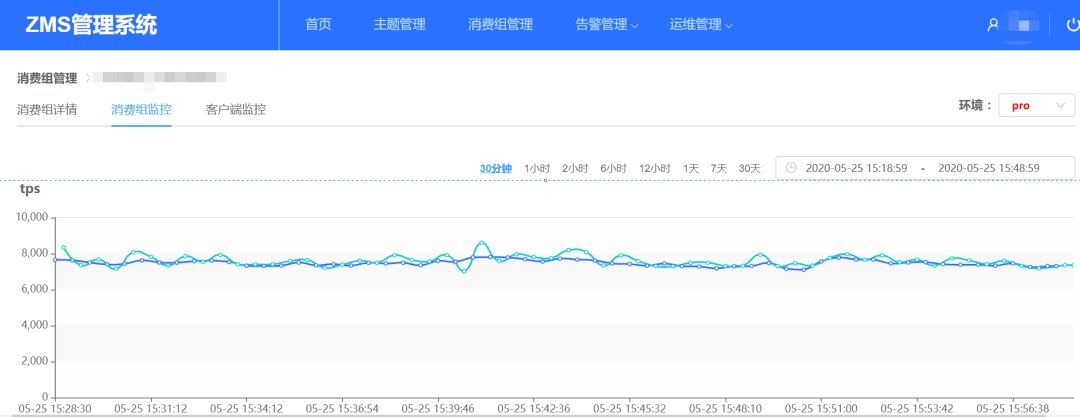Select the 30天 time range
Viewport: 1080px width, 417px height.
(750, 168)
